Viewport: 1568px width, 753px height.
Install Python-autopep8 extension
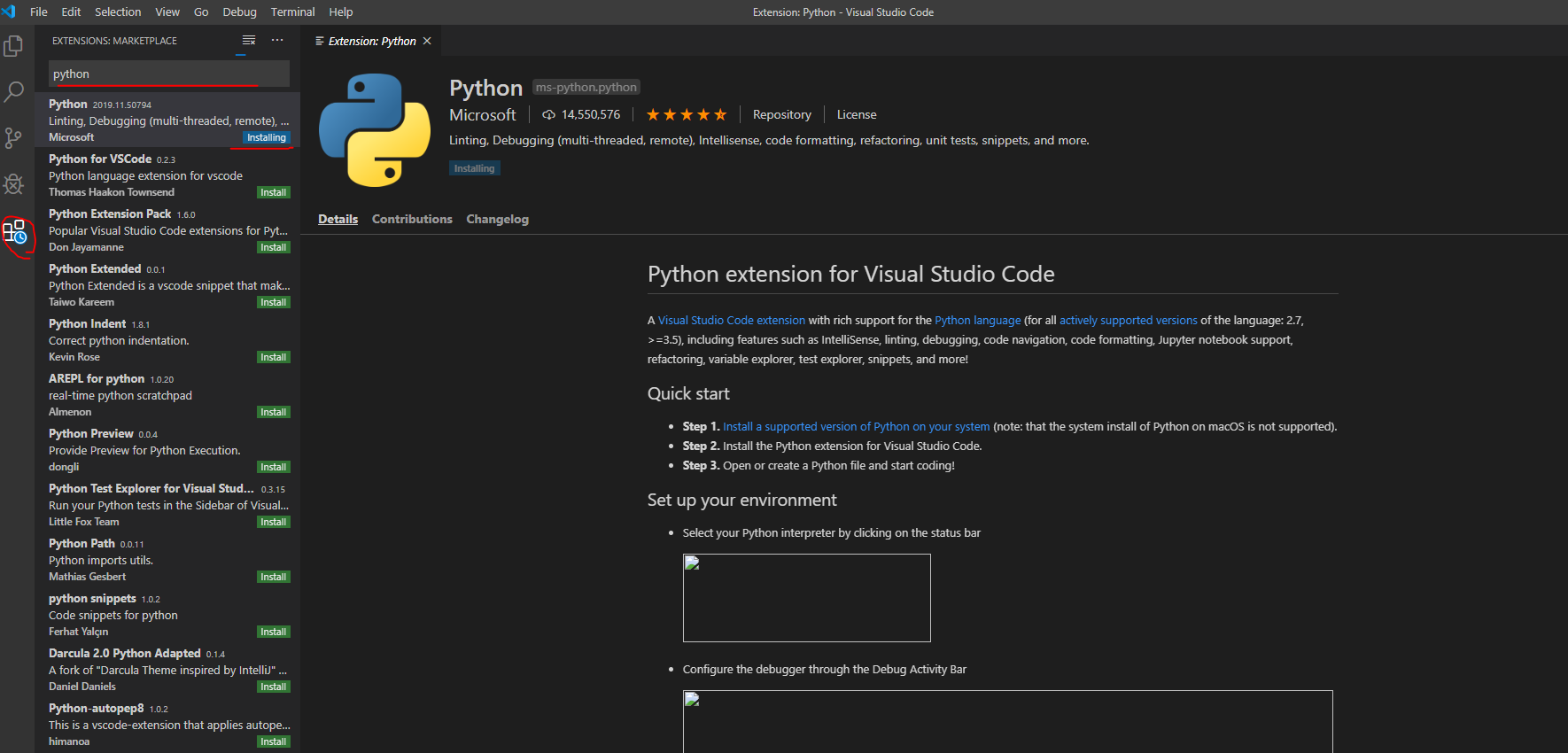[273, 741]
